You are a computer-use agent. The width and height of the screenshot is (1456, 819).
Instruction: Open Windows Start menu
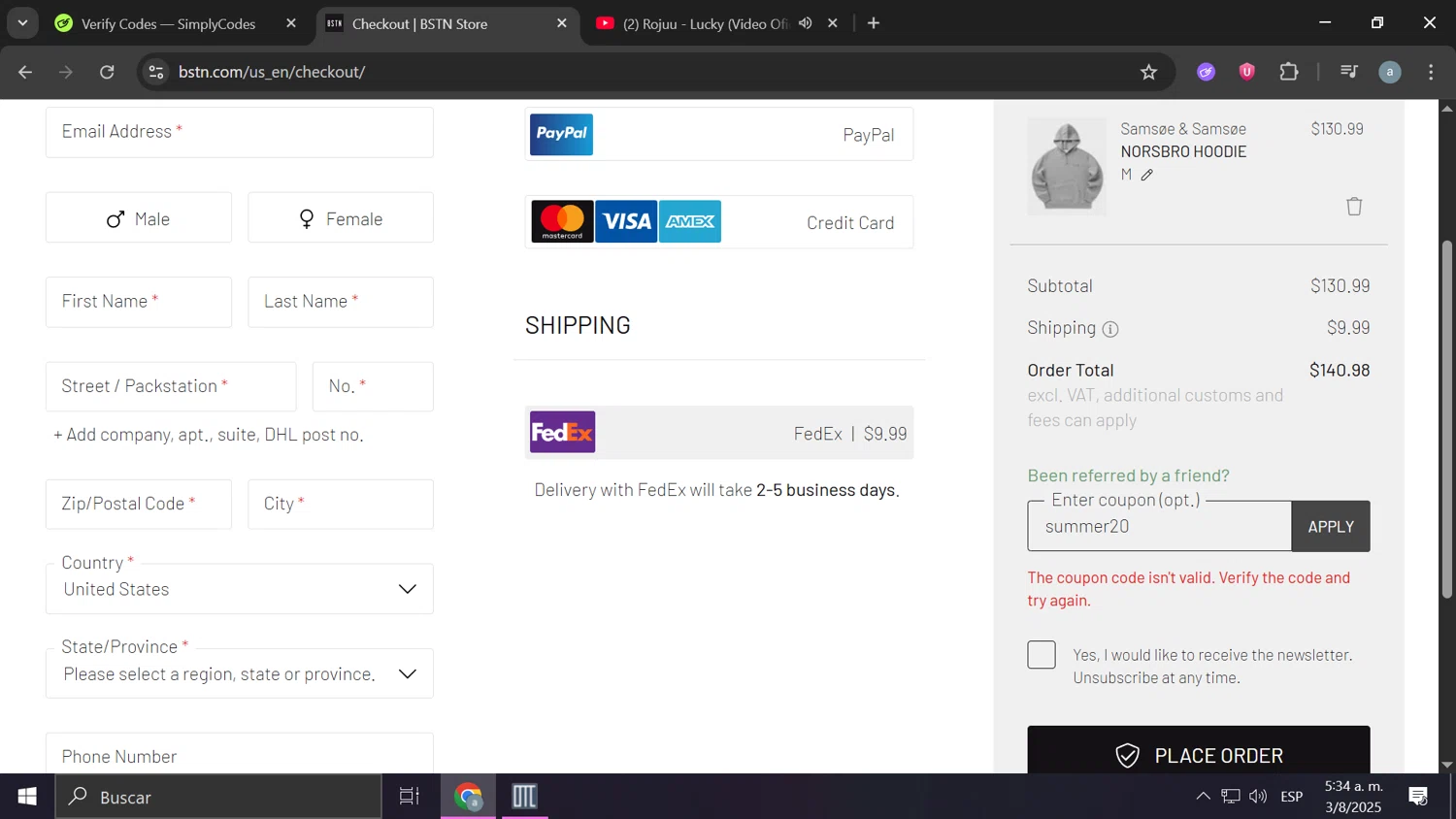pyautogui.click(x=27, y=797)
